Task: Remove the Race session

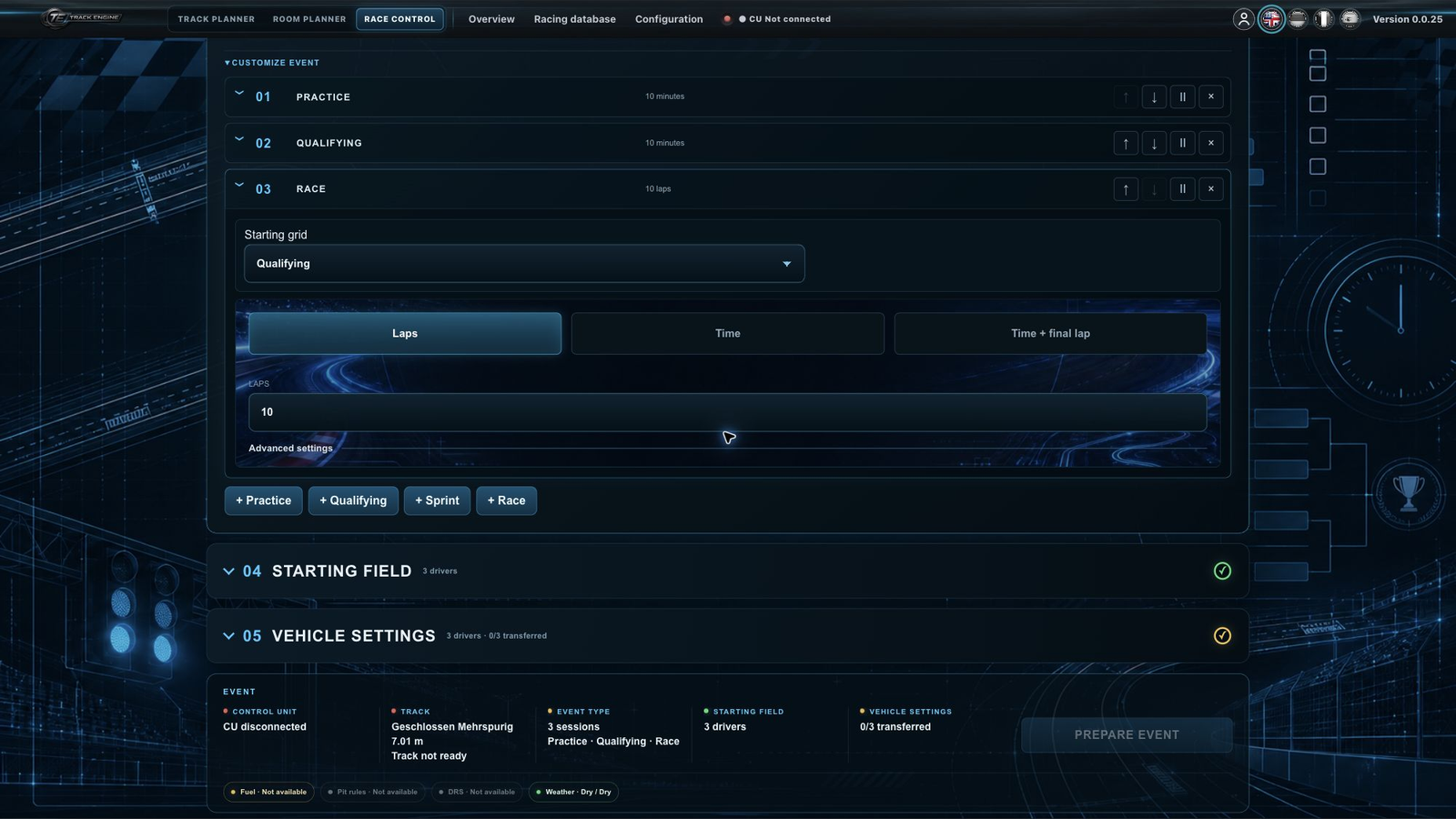Action: click(1210, 189)
